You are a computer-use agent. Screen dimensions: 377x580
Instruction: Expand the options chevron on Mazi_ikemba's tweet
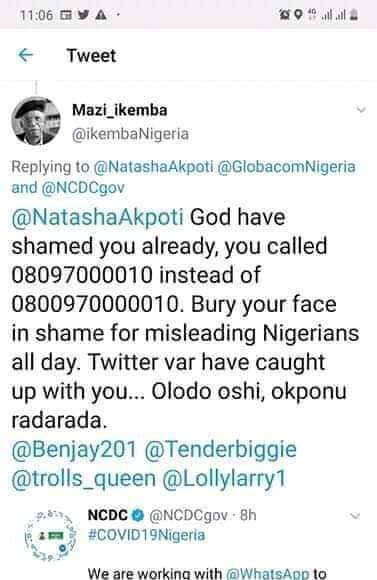[361, 109]
